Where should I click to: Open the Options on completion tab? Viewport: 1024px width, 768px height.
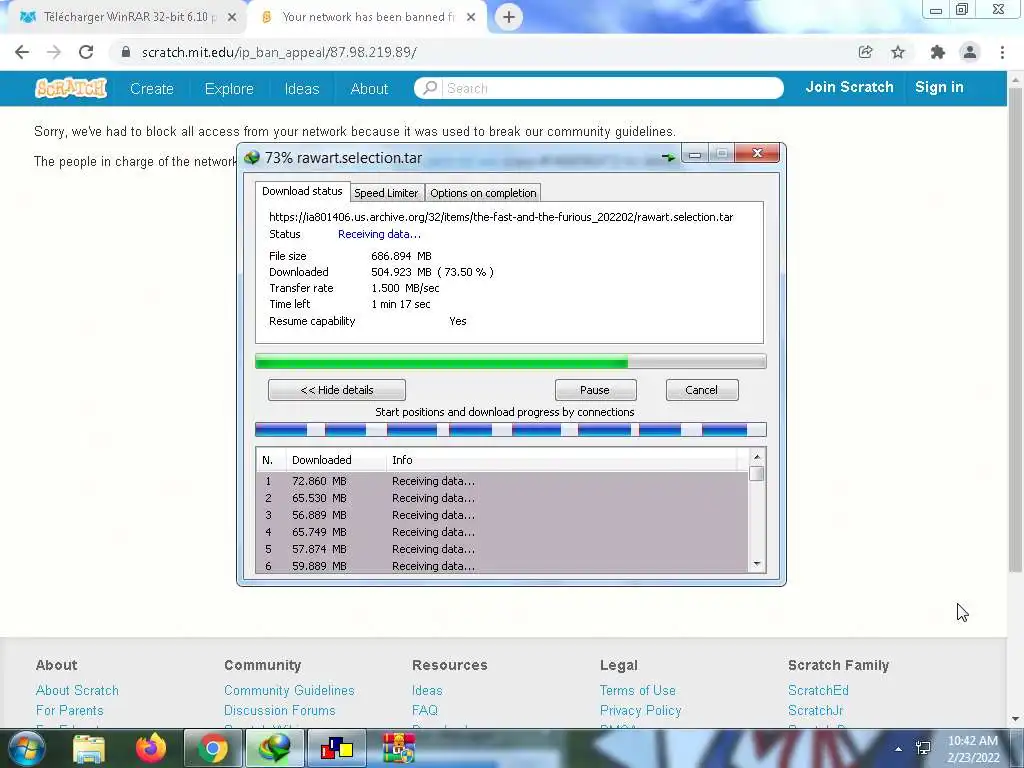click(483, 193)
